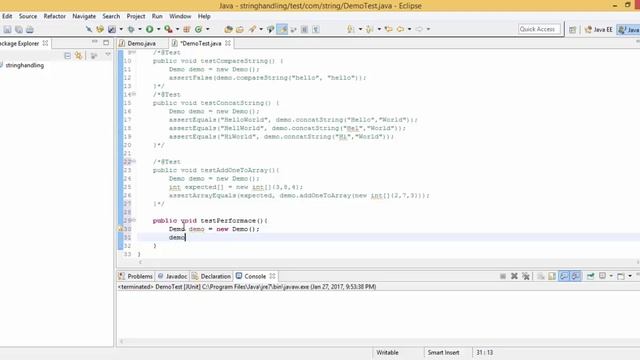Click the Save All toolbar icon

(19, 29)
